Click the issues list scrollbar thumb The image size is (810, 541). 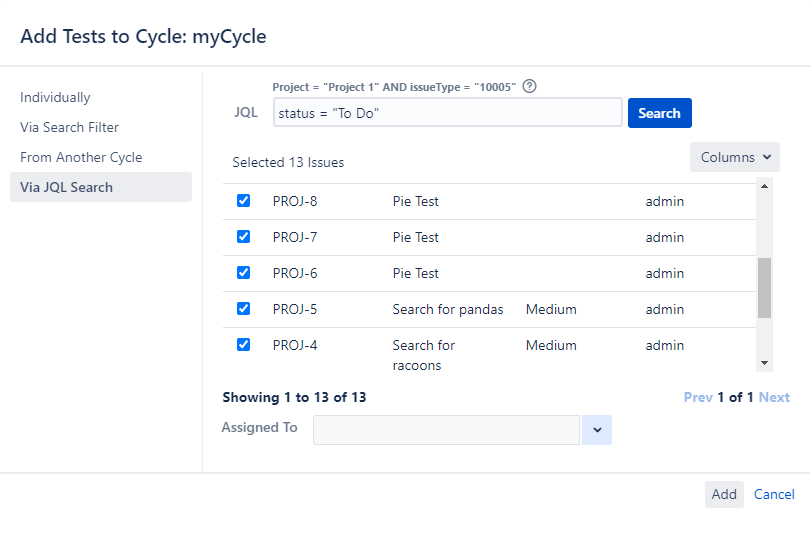pos(765,288)
